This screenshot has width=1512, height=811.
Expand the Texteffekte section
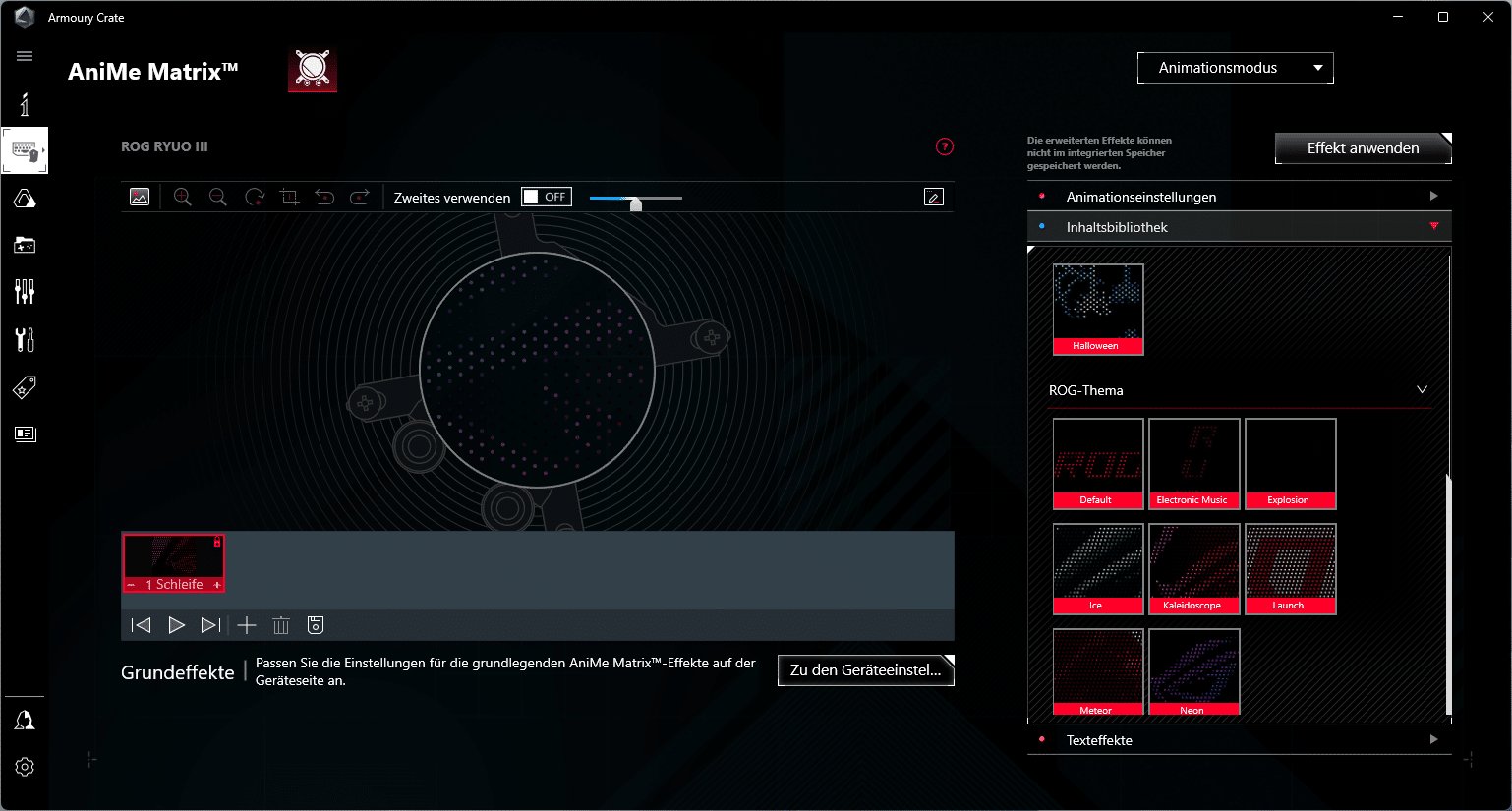pos(1239,740)
